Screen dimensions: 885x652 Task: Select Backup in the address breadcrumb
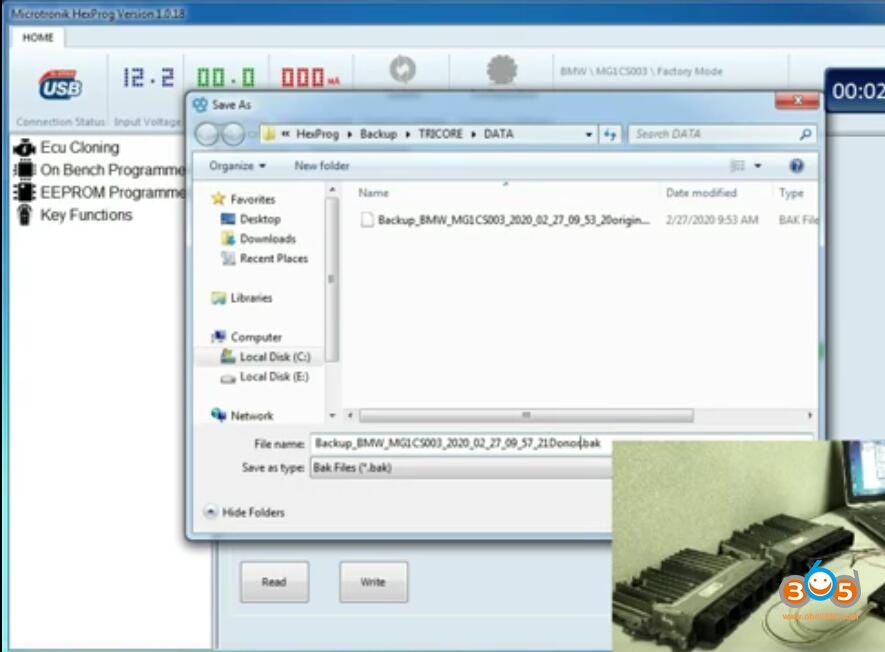(378, 134)
